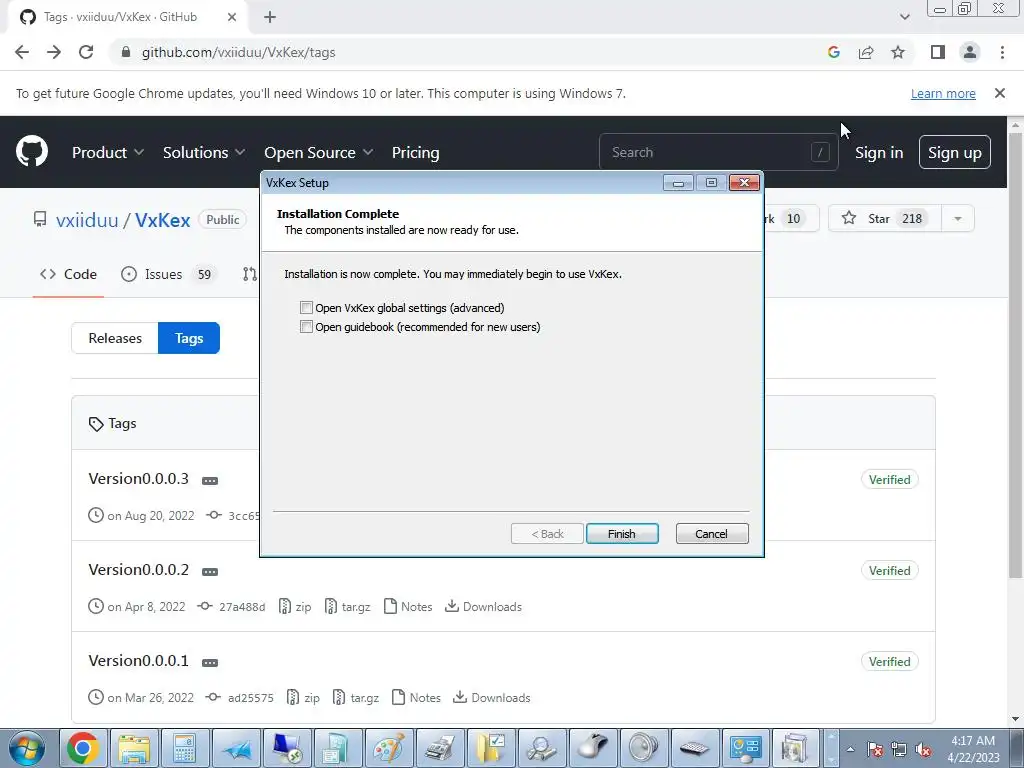This screenshot has width=1024, height=768.
Task: Open Calculator from taskbar
Action: click(184, 748)
